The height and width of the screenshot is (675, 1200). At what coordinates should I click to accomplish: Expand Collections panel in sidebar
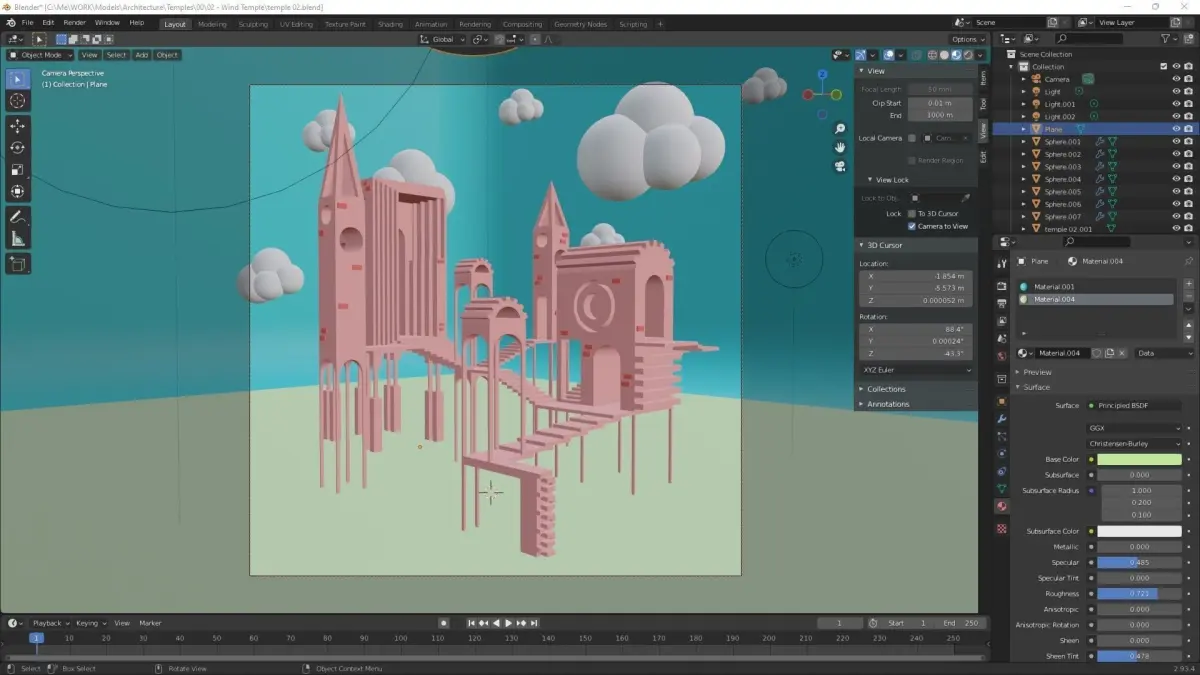(x=885, y=389)
